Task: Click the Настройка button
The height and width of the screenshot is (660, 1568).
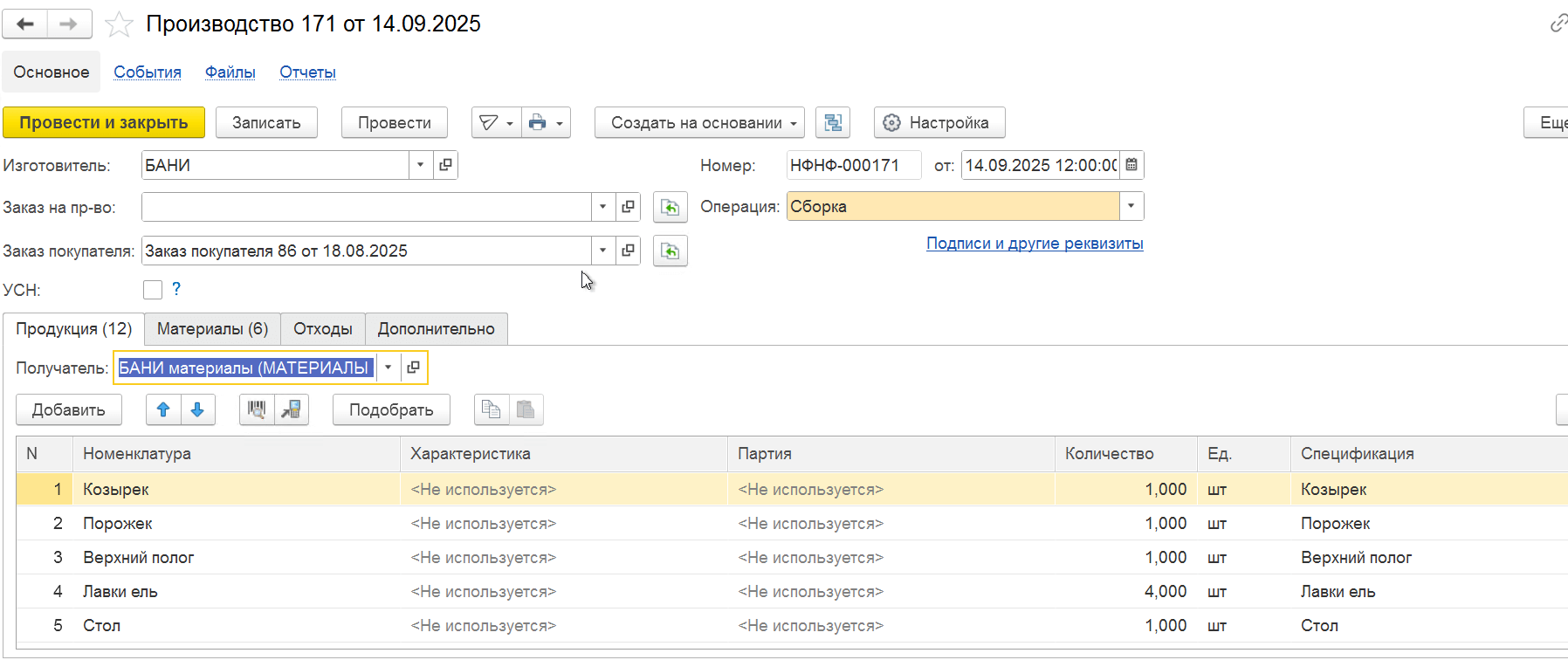Action: (x=939, y=123)
